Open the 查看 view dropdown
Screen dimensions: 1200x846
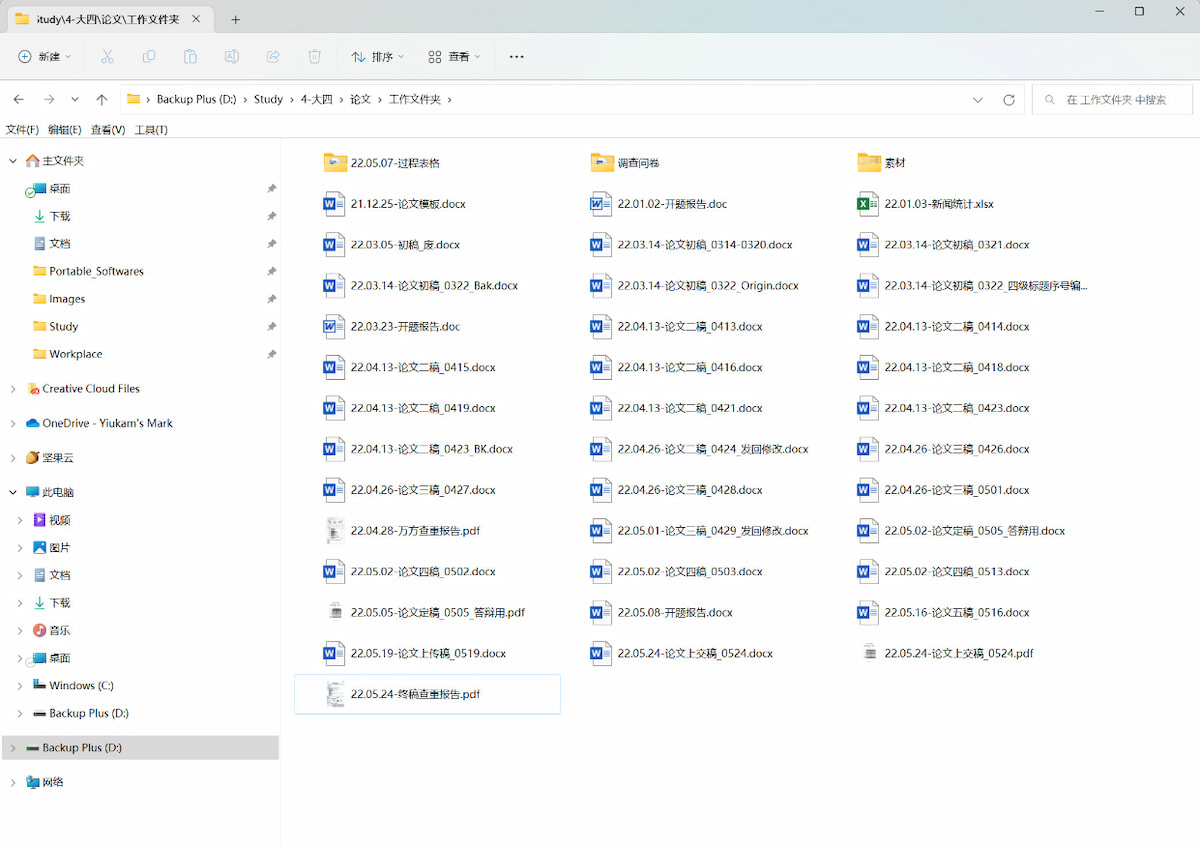454,57
